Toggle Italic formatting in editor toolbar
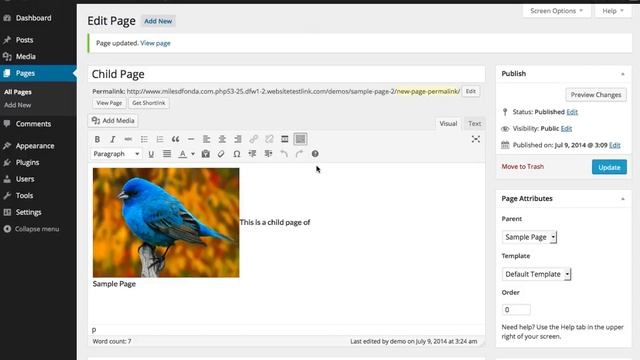This screenshot has height=360, width=640. (x=113, y=139)
